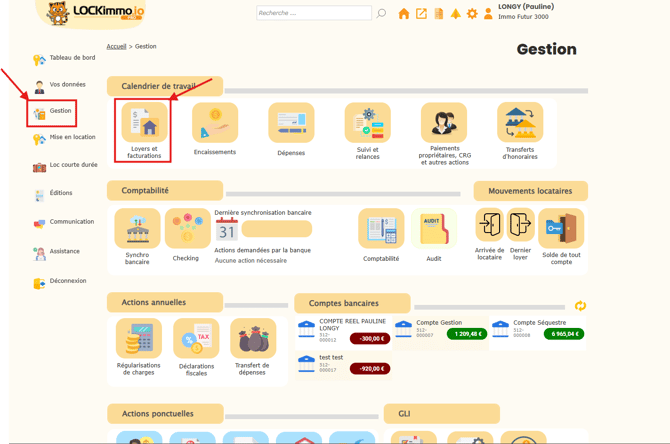
Task: Click the home icon in top bar
Action: (404, 14)
